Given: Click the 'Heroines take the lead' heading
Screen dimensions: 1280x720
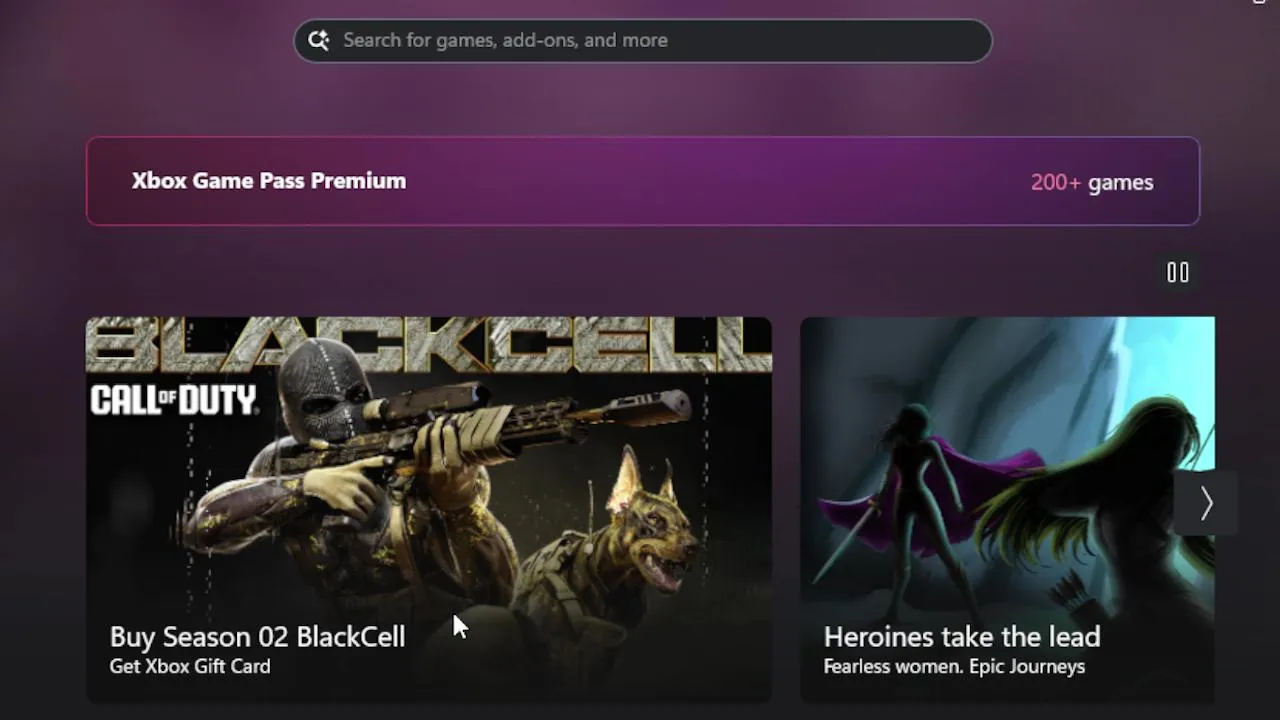Looking at the screenshot, I should [962, 637].
